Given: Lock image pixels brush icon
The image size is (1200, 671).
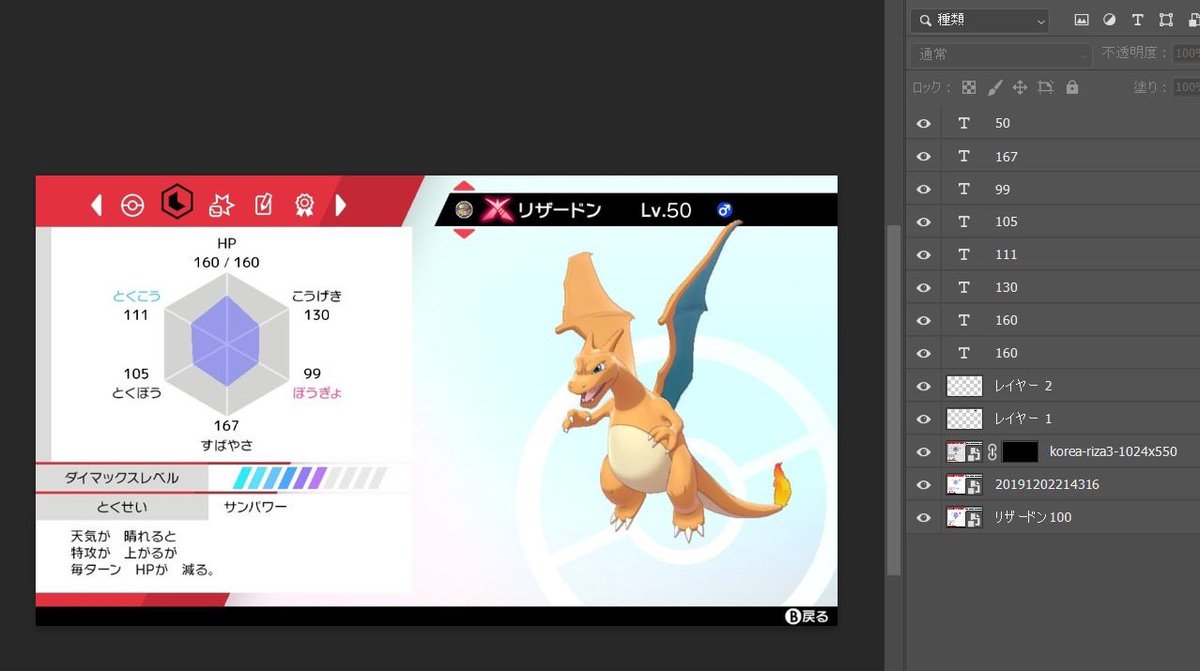Looking at the screenshot, I should pos(994,87).
